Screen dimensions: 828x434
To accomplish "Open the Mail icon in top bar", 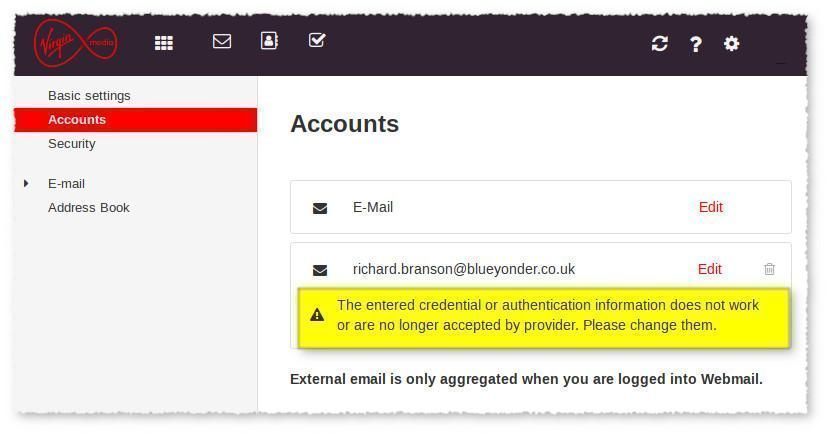I will 222,41.
